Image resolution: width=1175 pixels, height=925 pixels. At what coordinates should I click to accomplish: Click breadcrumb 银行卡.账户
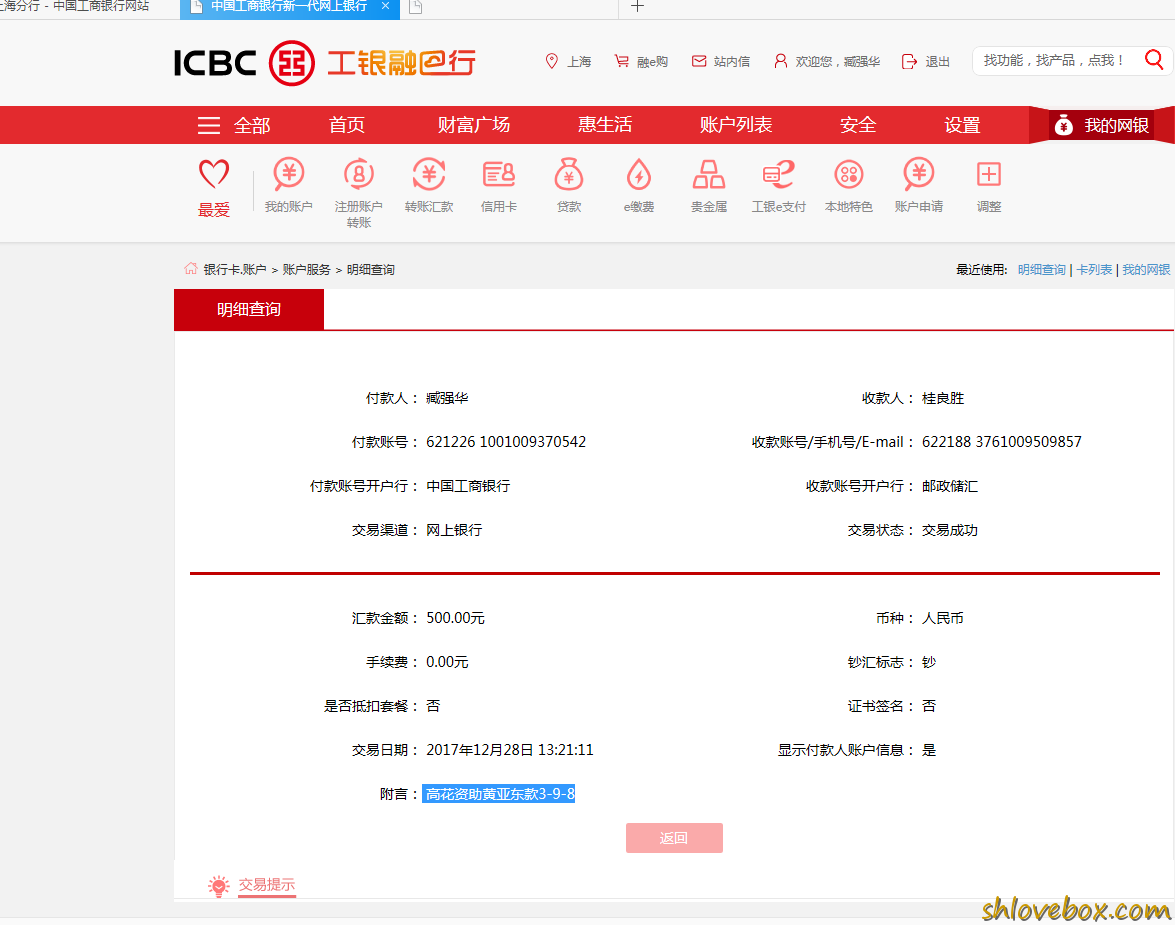tap(235, 270)
